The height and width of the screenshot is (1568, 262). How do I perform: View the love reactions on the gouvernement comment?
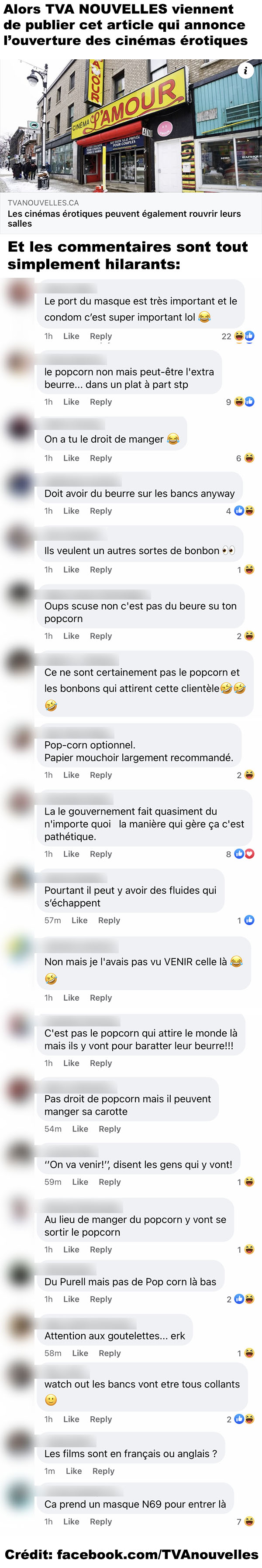coord(250,854)
